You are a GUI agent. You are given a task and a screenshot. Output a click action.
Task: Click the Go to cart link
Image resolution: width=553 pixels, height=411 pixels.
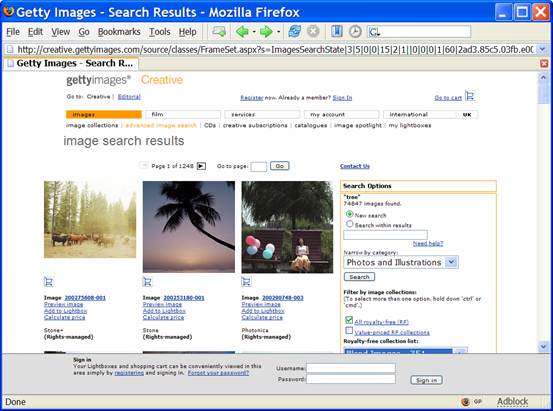pyautogui.click(x=448, y=98)
